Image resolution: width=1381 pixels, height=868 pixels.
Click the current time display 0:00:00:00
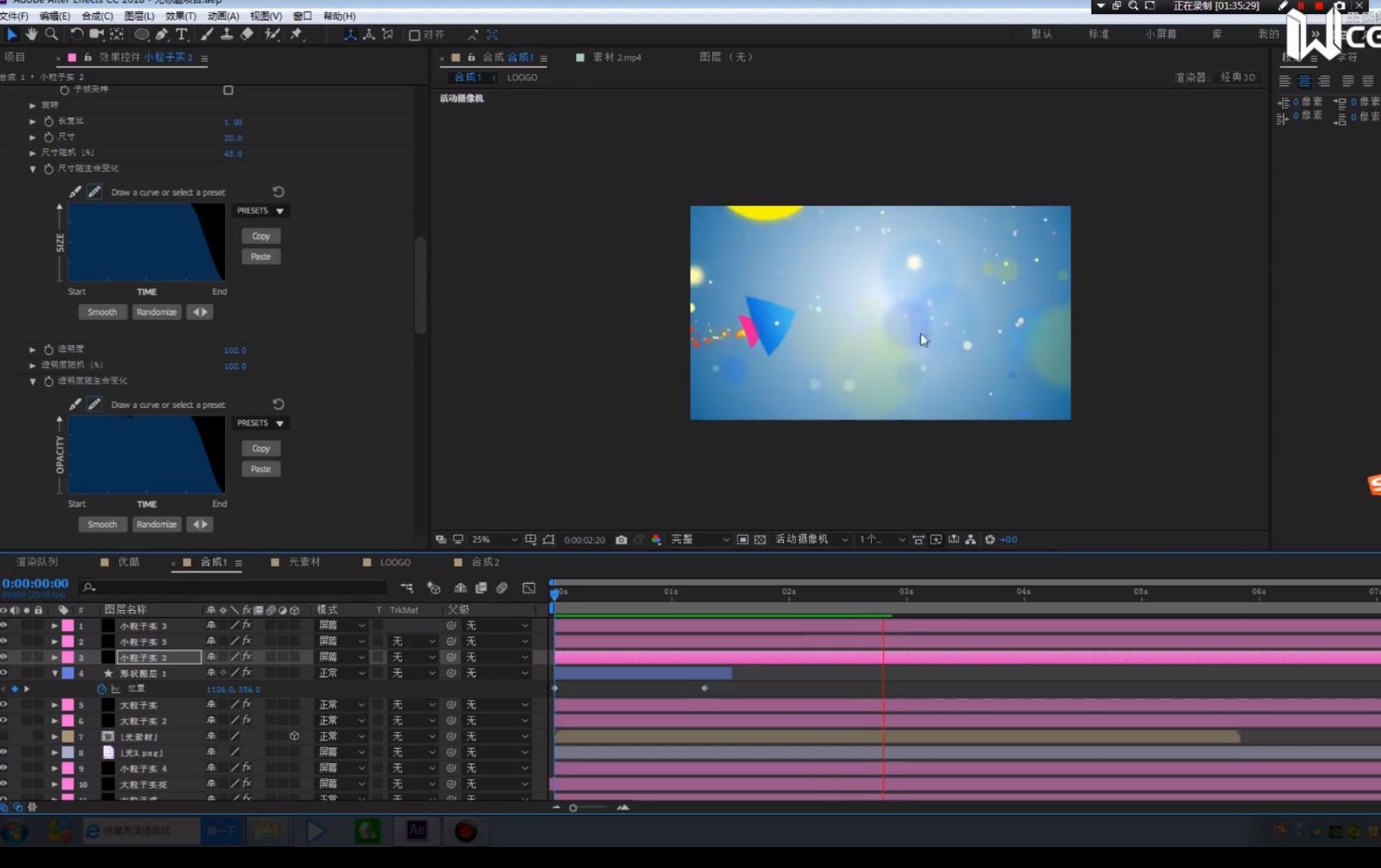(35, 583)
